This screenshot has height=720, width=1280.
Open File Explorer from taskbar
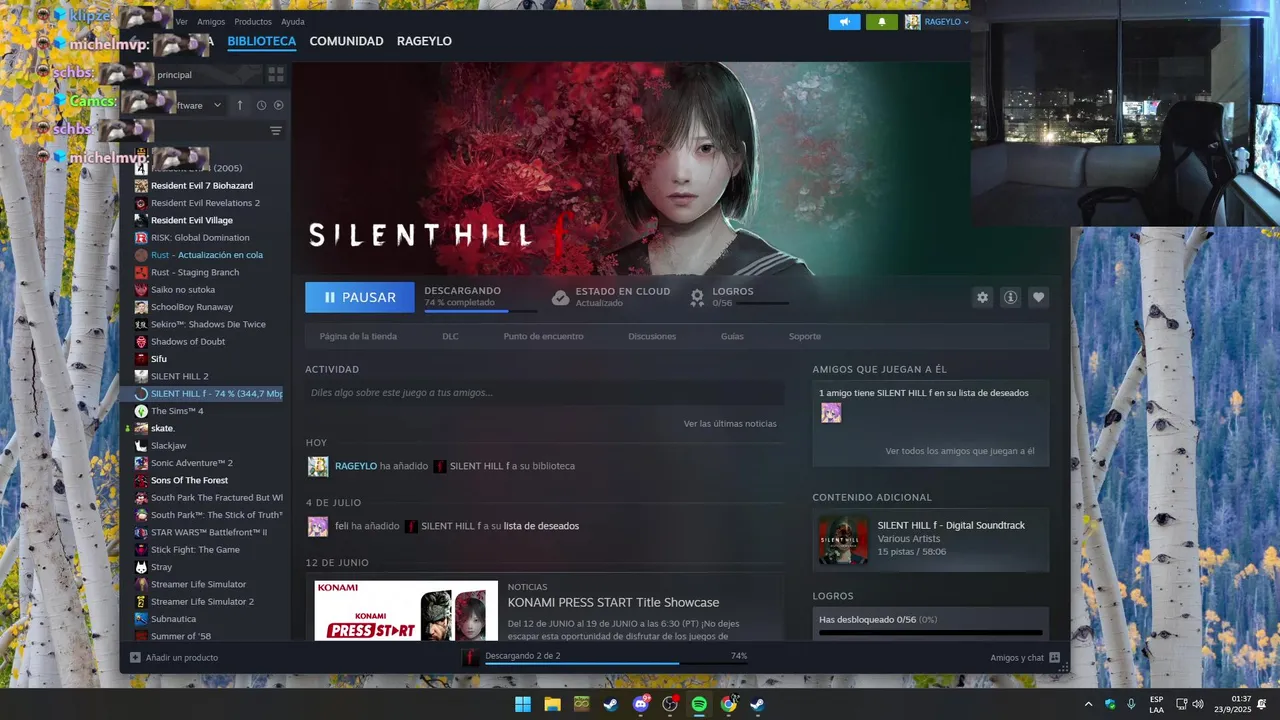[552, 704]
